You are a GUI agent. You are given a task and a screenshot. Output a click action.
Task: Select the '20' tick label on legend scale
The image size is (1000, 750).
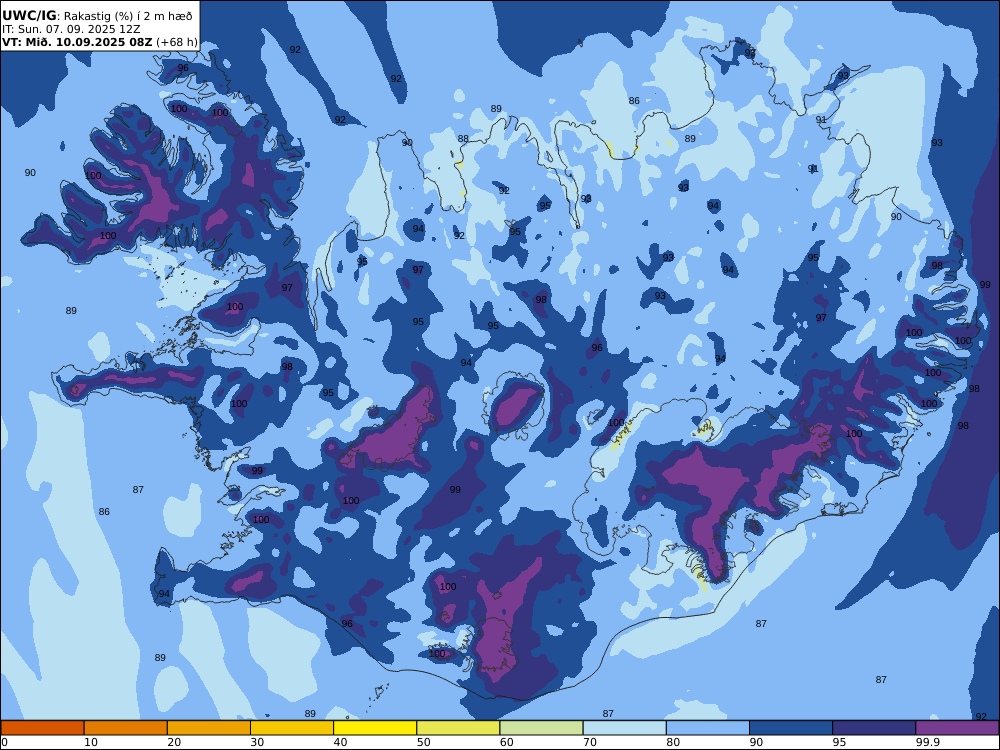174,742
